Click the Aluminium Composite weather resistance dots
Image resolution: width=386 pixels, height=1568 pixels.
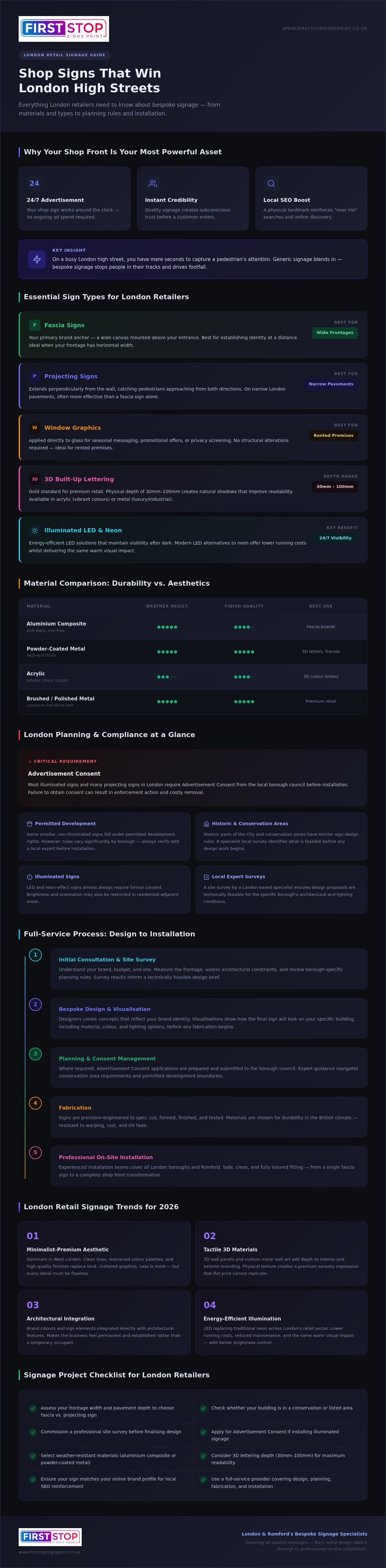click(168, 627)
